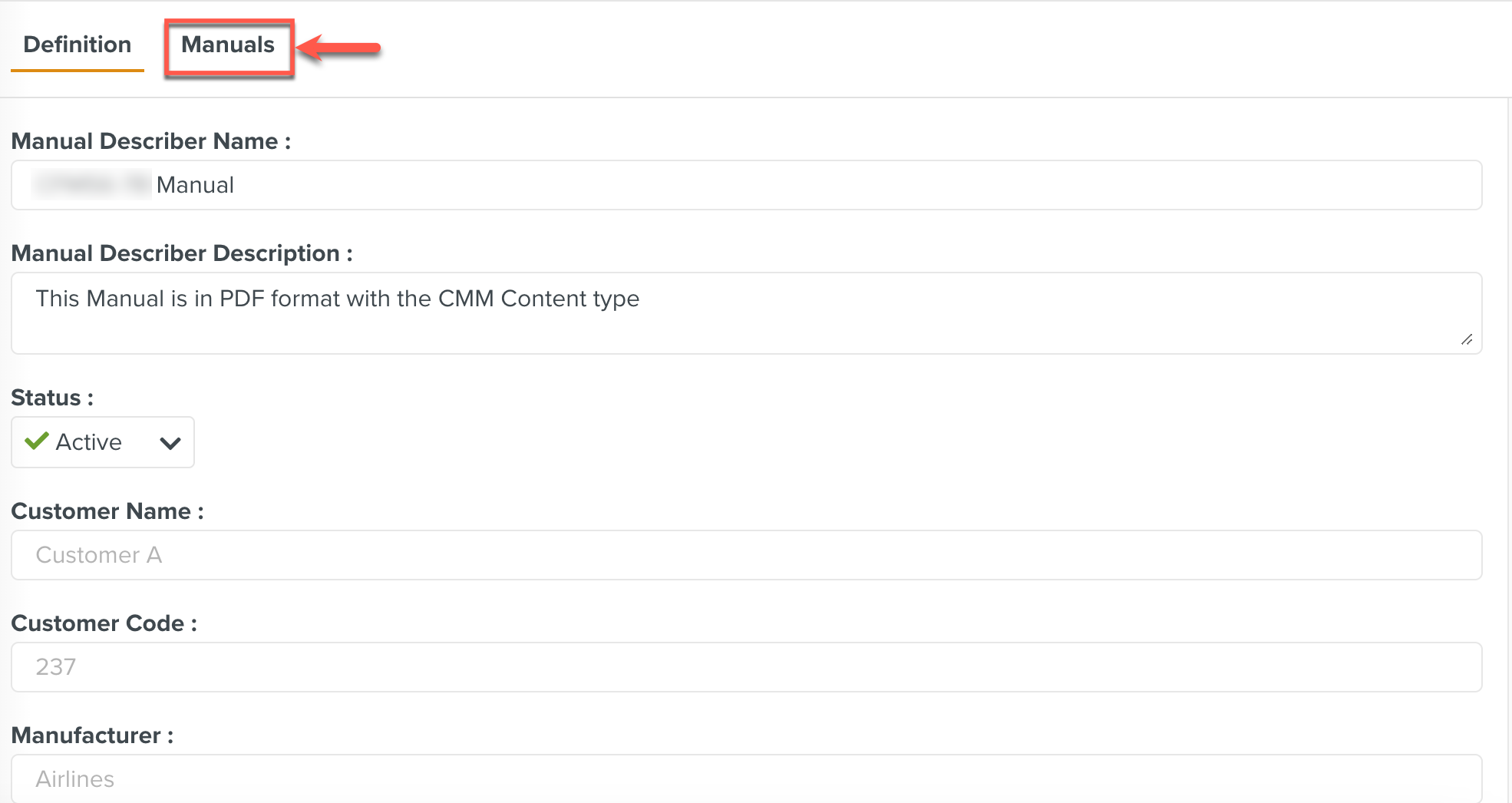Select the Active status text
Image resolution: width=1512 pixels, height=803 pixels.
click(89, 442)
